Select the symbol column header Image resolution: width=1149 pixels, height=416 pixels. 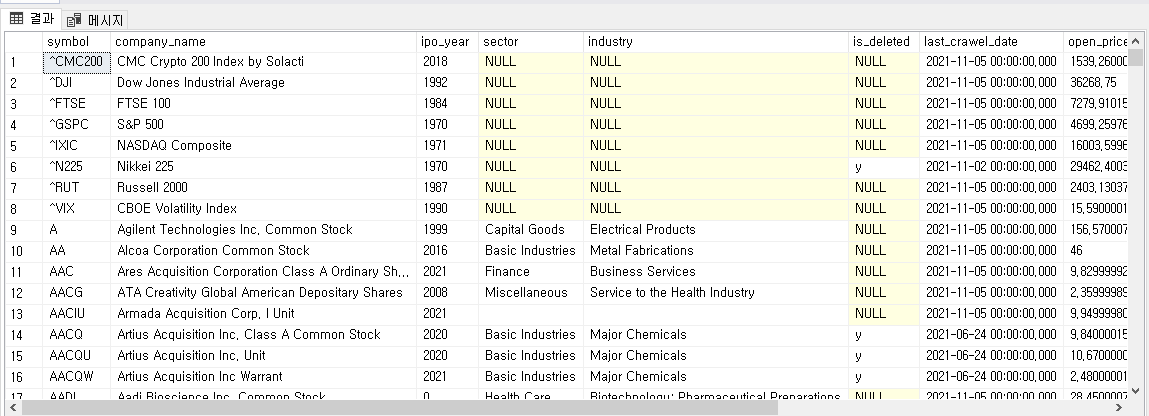click(76, 42)
